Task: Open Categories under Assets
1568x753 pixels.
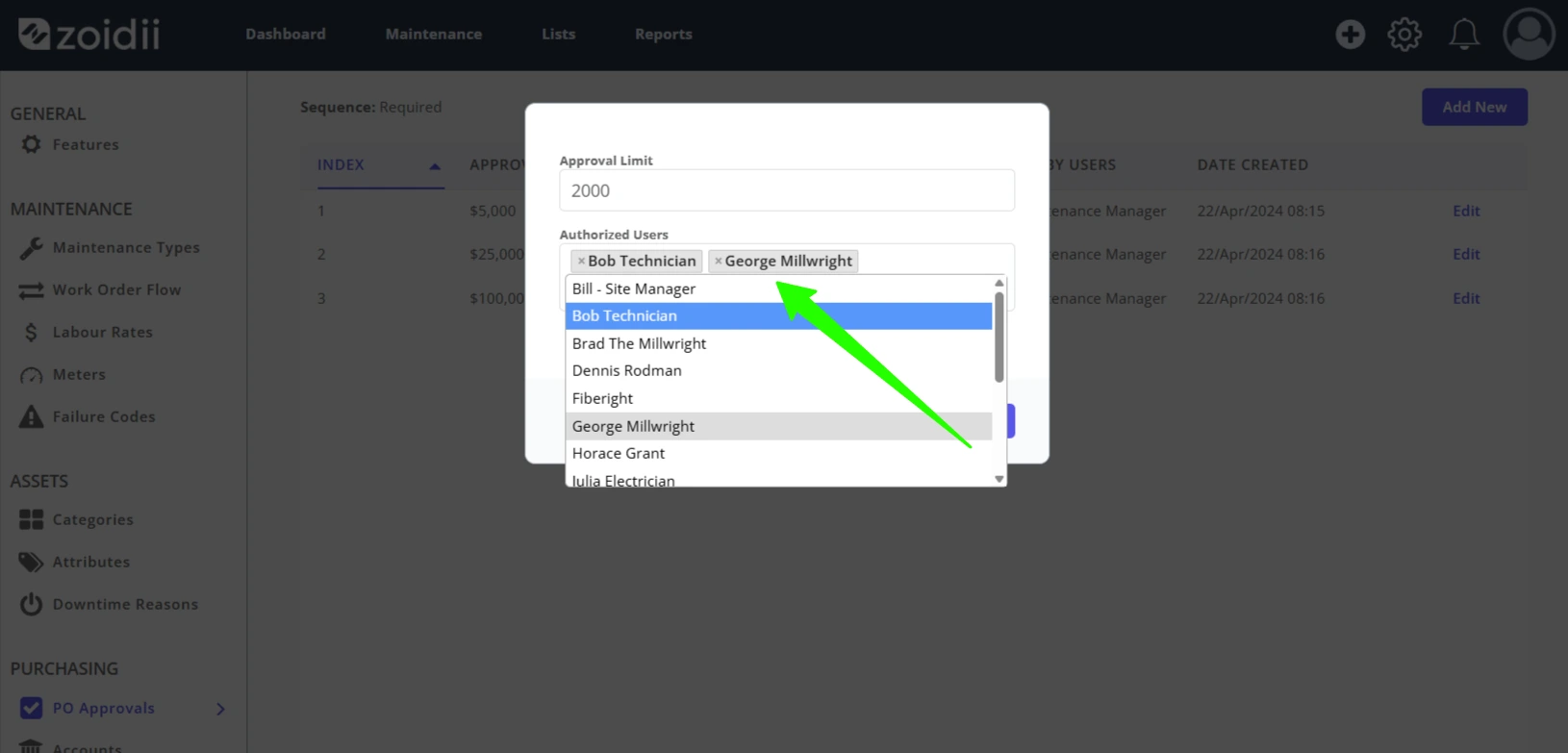Action: pos(92,519)
